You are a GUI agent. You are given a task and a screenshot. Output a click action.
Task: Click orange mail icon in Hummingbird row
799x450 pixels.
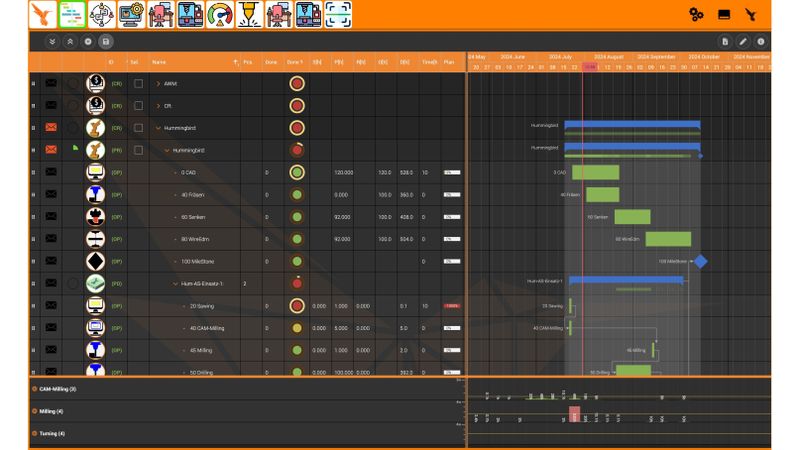tap(51, 128)
